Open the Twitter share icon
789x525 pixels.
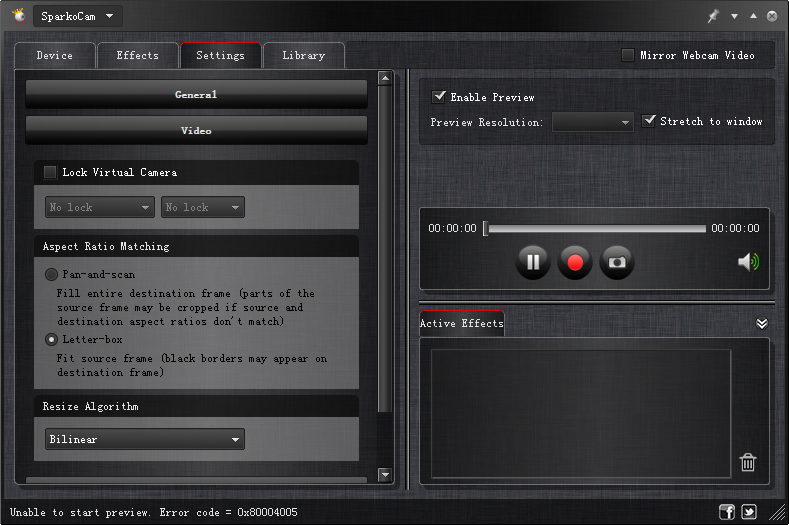coord(749,512)
